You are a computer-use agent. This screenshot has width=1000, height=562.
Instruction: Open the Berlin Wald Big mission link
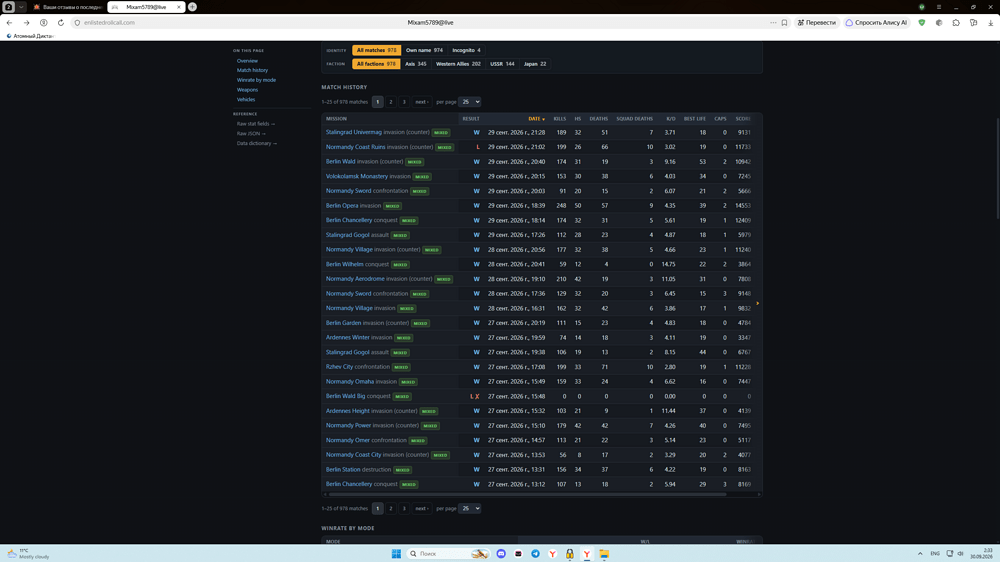[346, 396]
